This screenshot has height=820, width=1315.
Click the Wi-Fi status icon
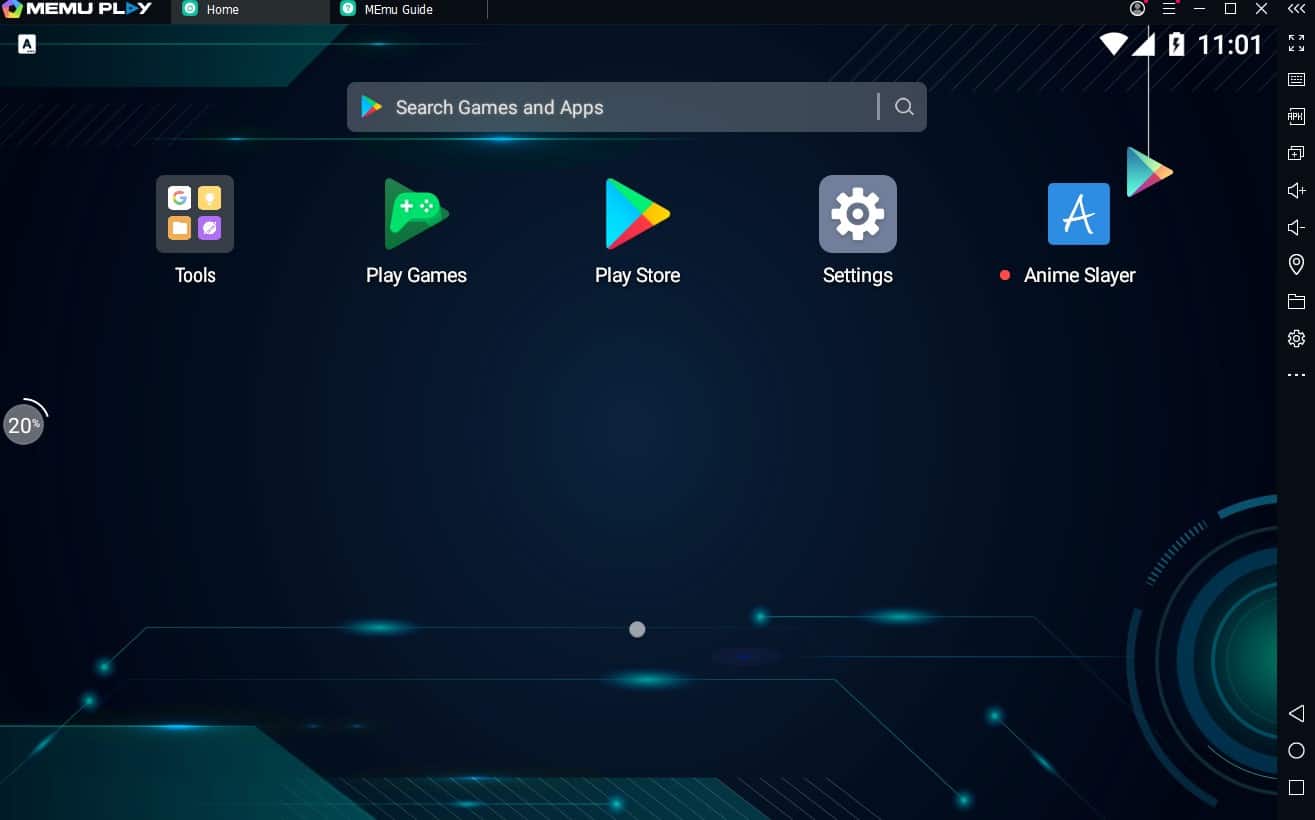click(1113, 44)
